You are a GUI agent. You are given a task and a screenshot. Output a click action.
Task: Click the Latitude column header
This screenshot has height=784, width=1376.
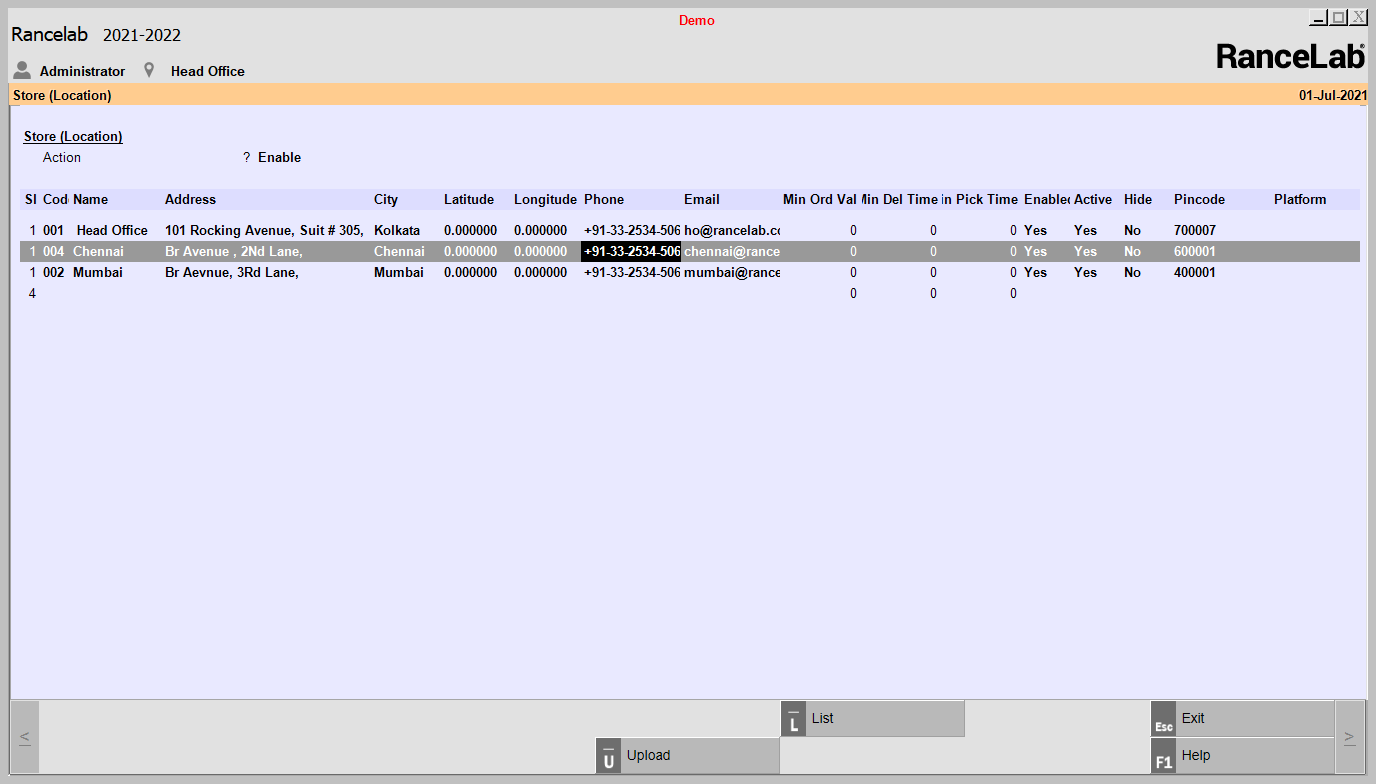pos(469,200)
